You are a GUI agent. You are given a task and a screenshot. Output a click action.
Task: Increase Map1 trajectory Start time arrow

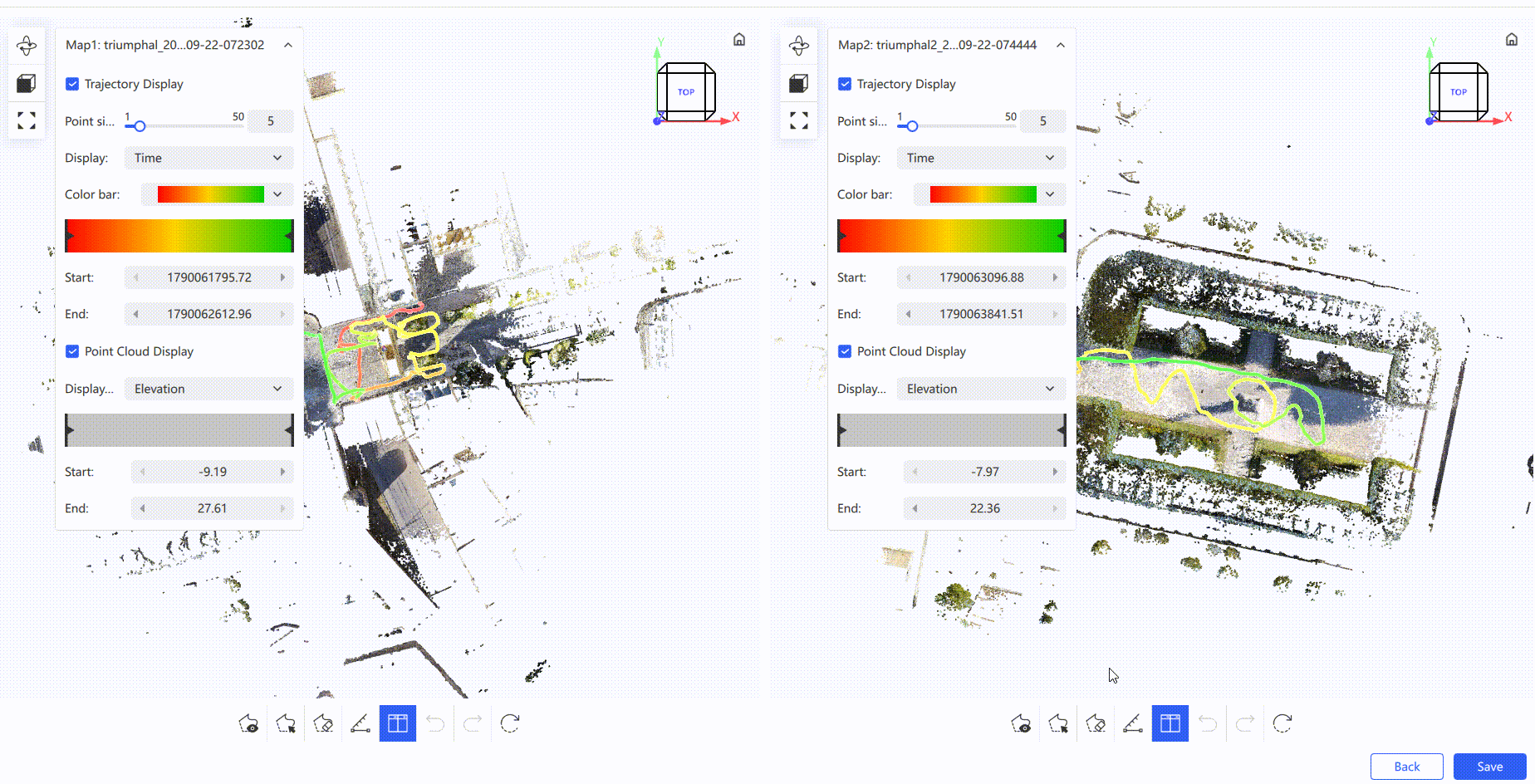(282, 277)
